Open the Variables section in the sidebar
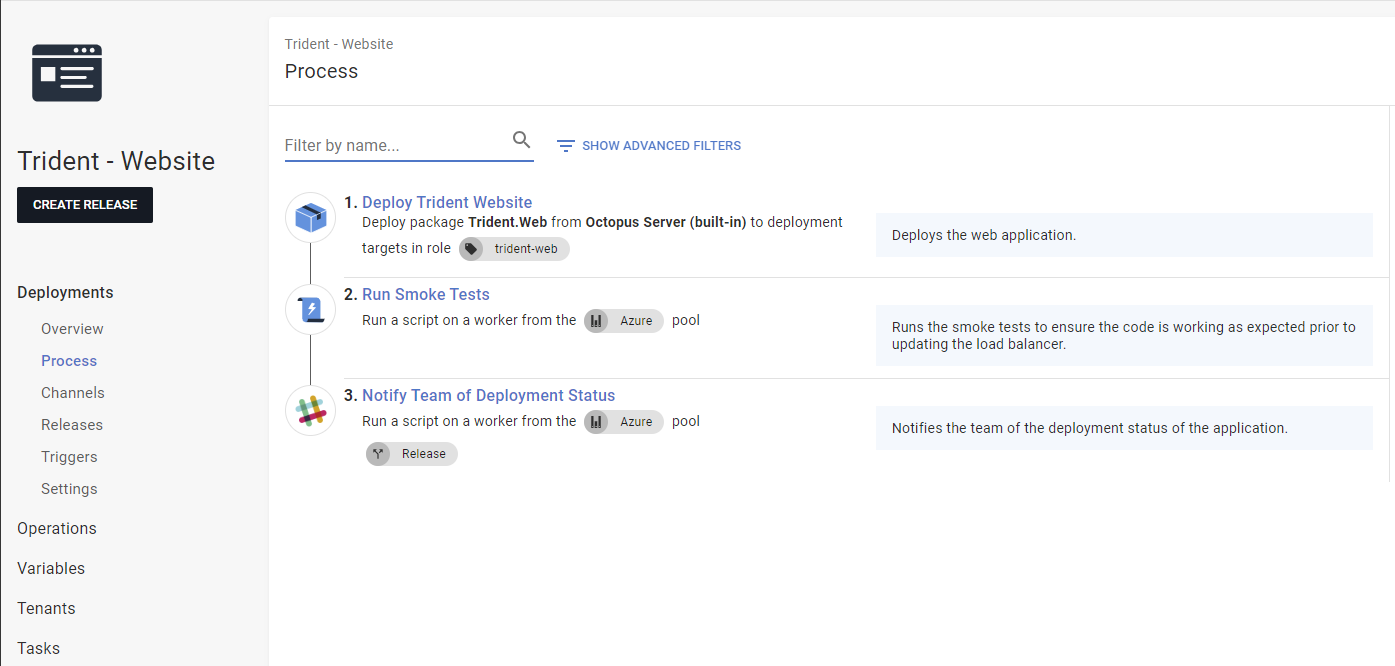 (x=50, y=568)
